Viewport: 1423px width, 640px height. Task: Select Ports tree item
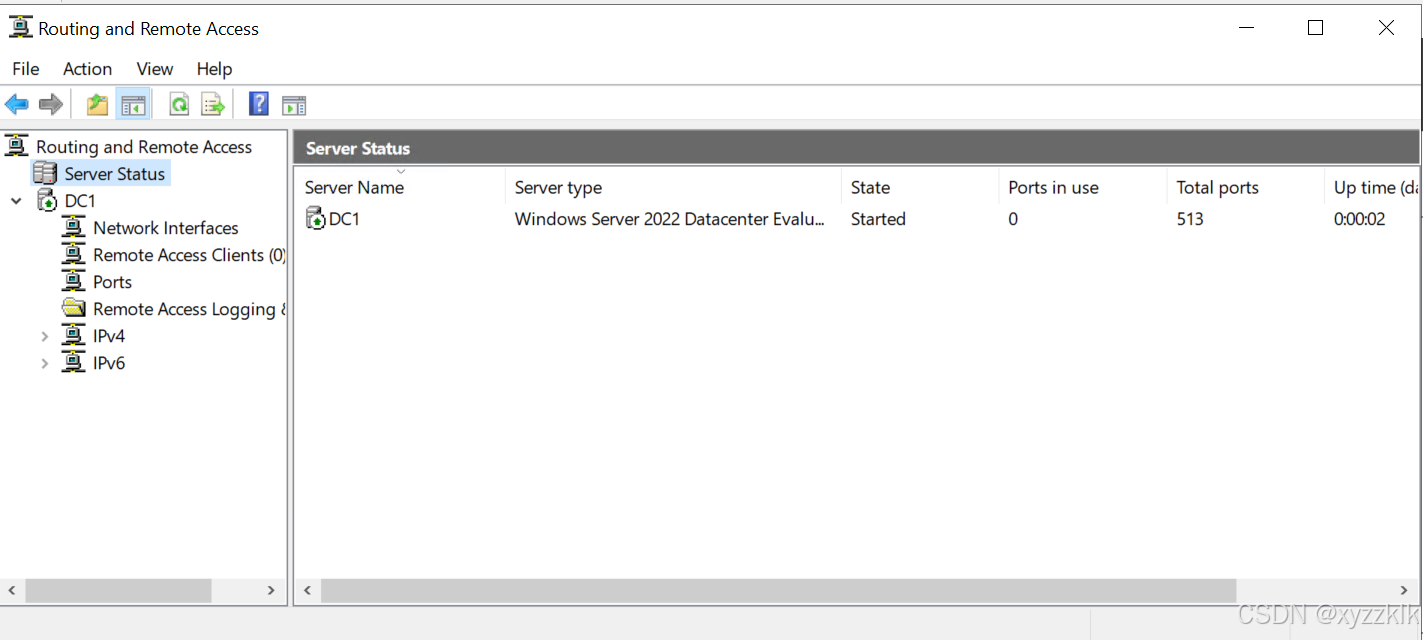(x=112, y=281)
